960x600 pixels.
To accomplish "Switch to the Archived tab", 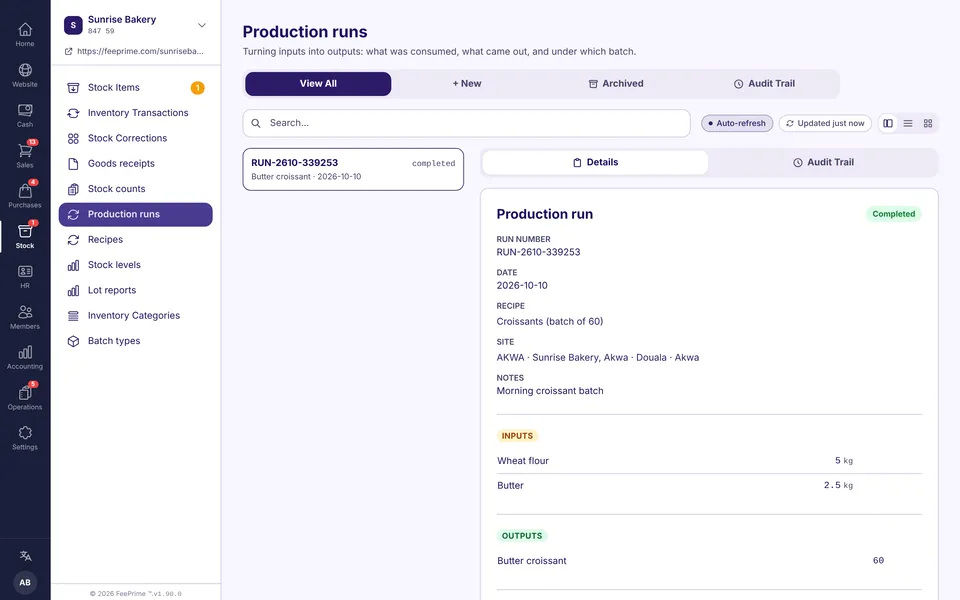I will click(x=616, y=84).
